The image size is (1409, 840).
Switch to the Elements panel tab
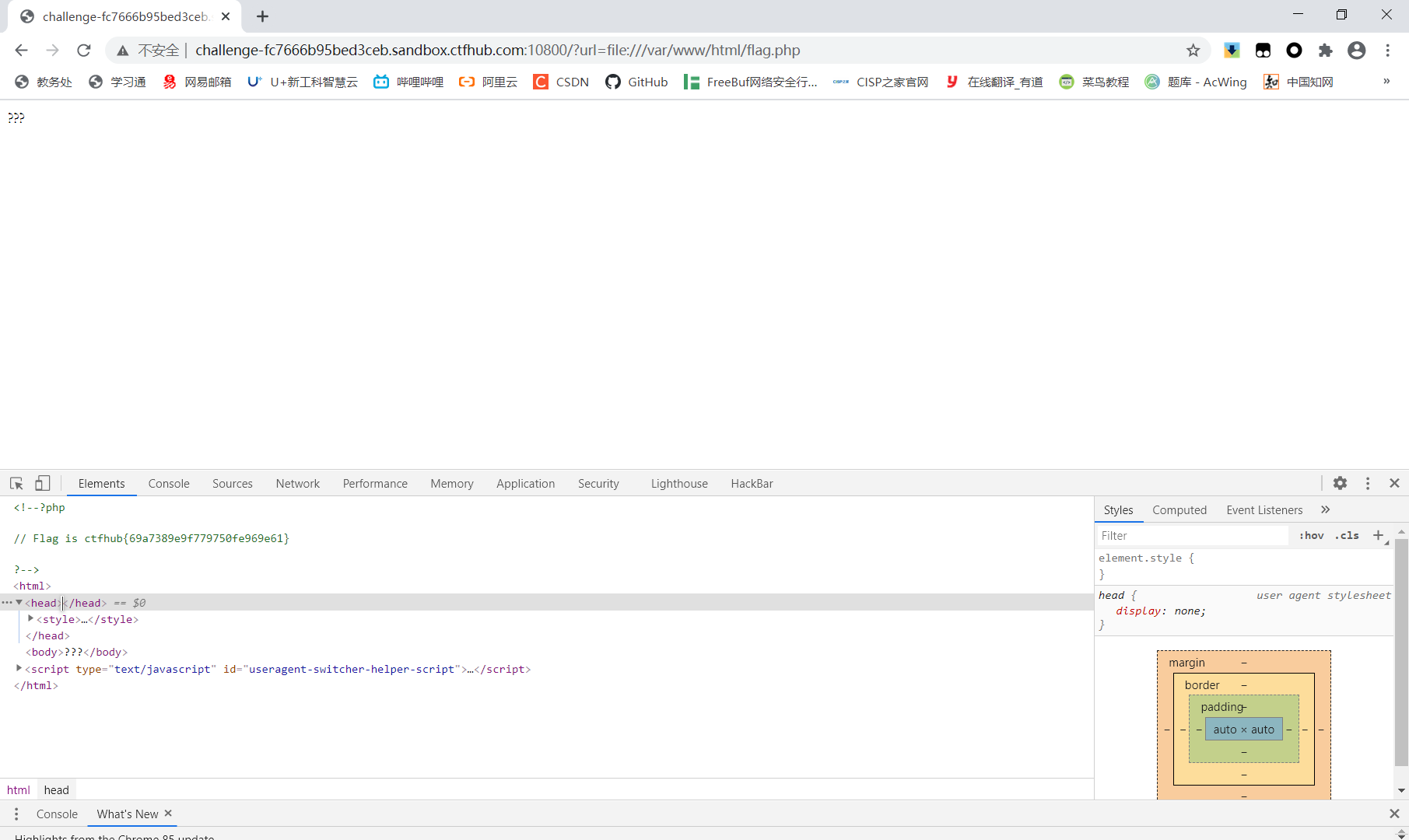coord(101,483)
